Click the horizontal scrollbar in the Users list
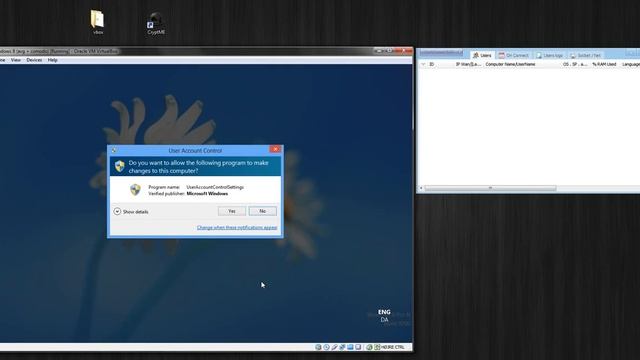This screenshot has width=640, height=360. point(490,188)
